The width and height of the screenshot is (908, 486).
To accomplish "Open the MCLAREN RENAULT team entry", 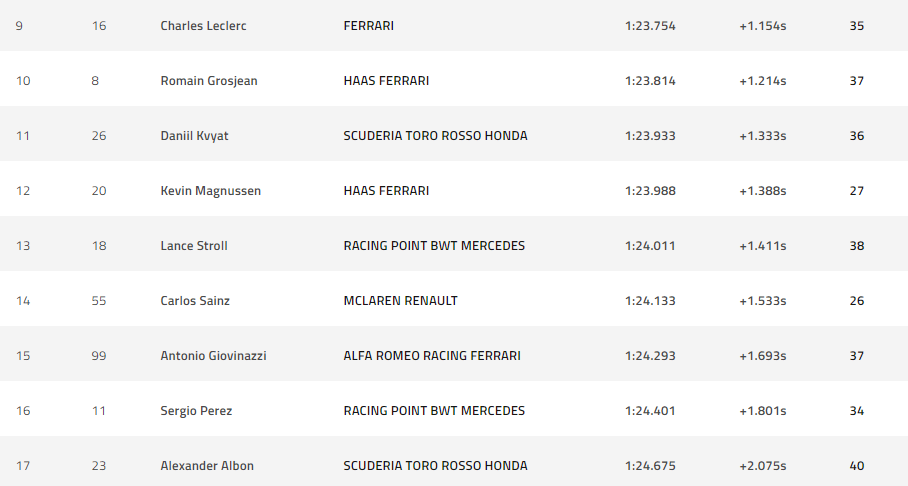I will (x=400, y=301).
